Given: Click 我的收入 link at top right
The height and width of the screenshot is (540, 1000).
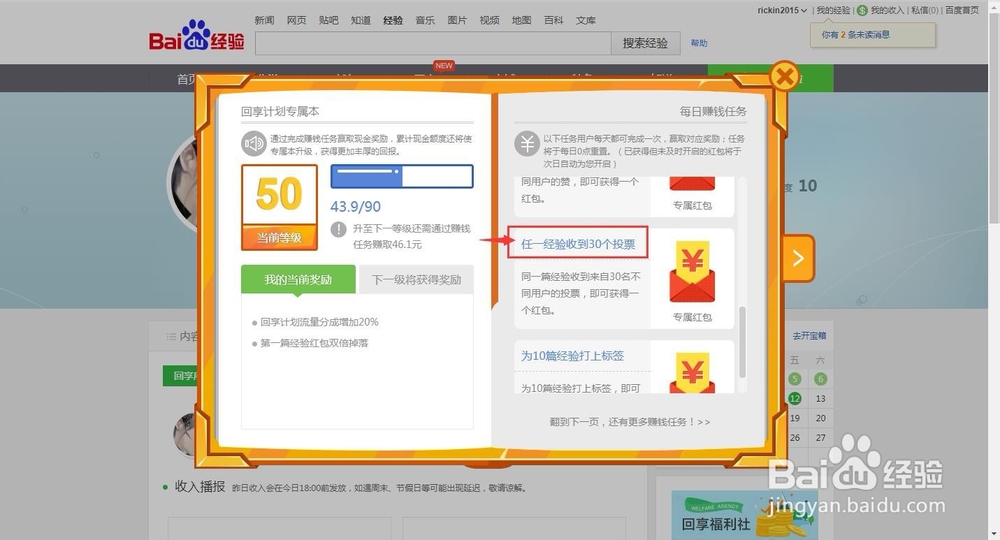Looking at the screenshot, I should [x=887, y=10].
